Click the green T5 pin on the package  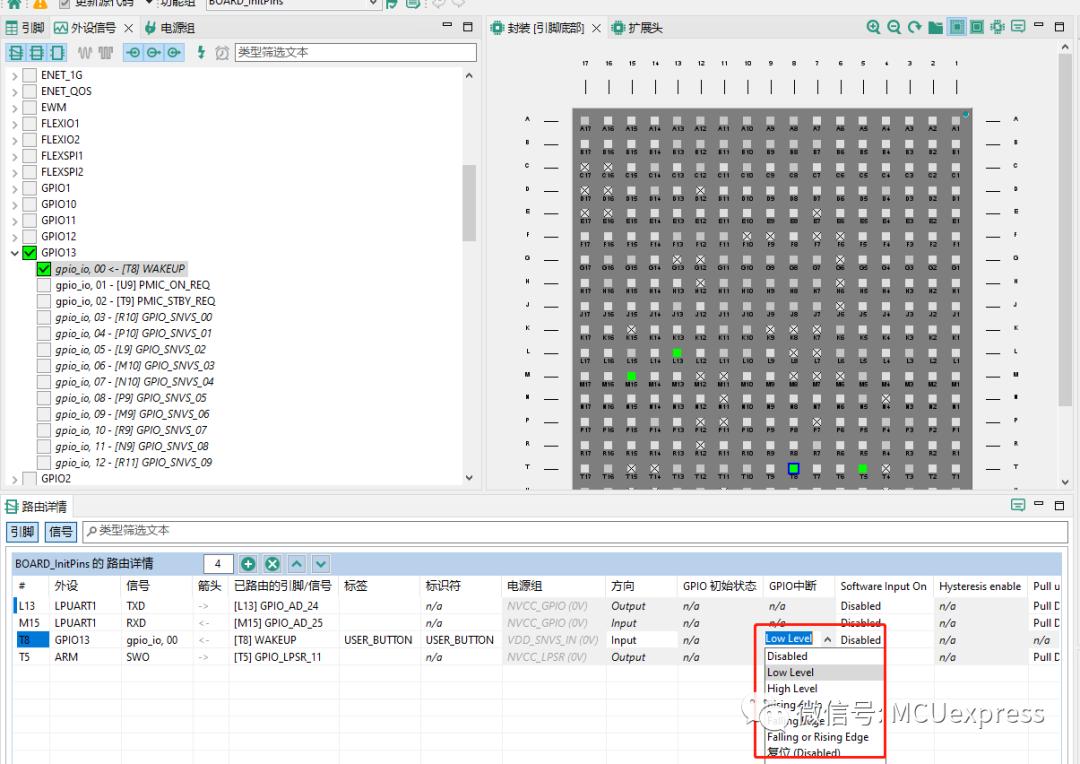pos(862,468)
